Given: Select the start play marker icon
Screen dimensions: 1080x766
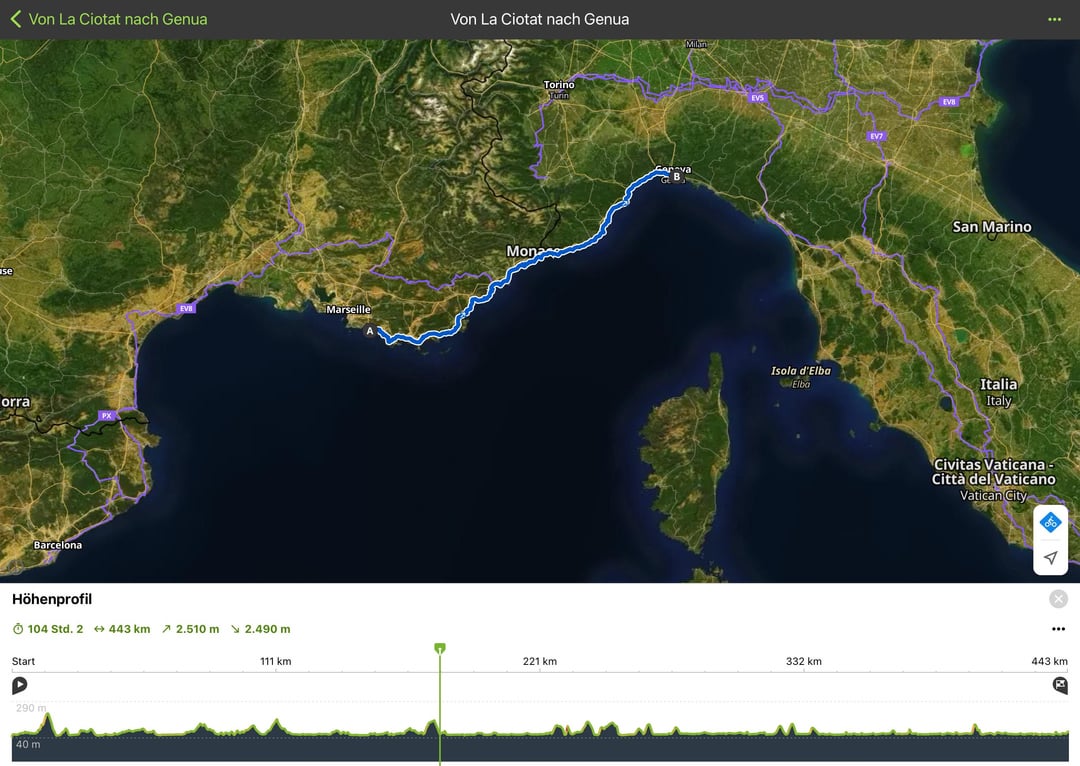Looking at the screenshot, I should point(20,685).
